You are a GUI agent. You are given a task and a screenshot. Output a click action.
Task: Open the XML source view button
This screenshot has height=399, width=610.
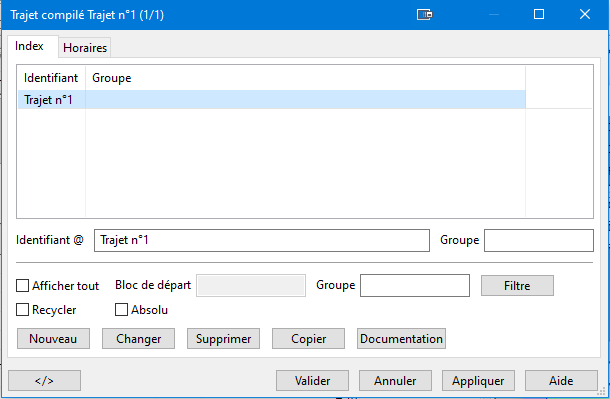(x=44, y=380)
